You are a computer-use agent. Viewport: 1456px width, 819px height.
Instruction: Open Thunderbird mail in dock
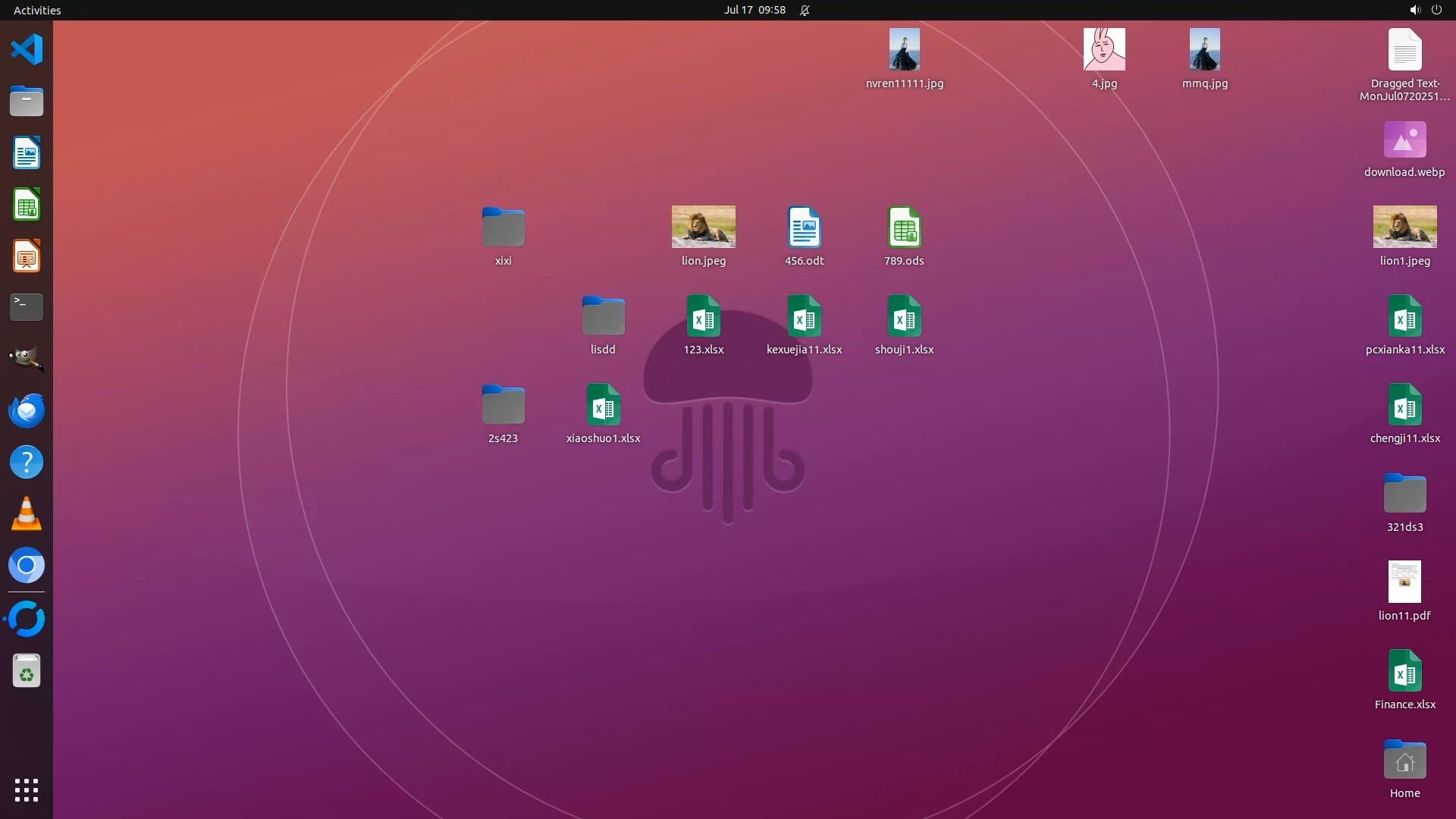pyautogui.click(x=27, y=410)
